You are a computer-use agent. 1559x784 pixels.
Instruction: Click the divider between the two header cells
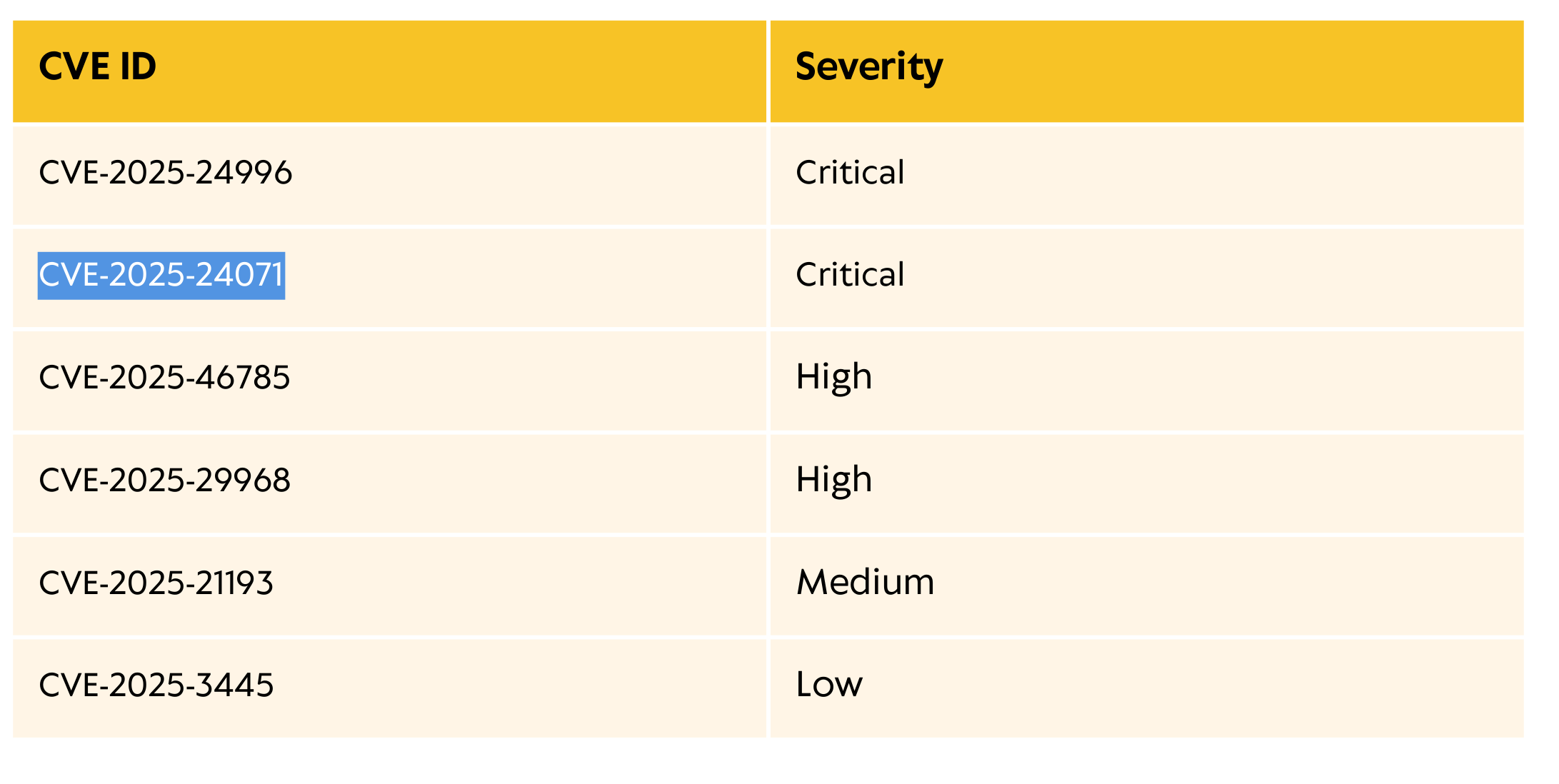tap(768, 71)
